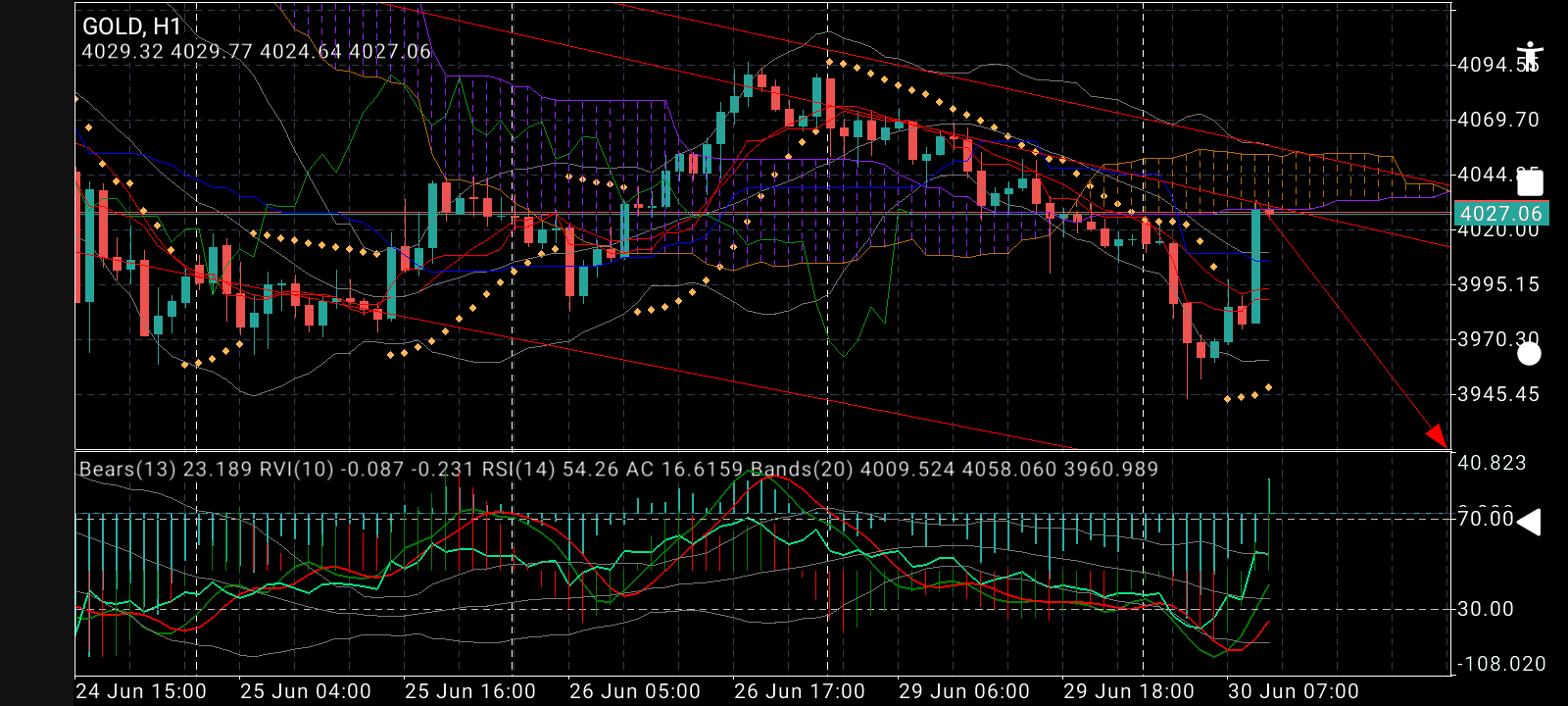
Task: Tap the 24 Jun 15:00 time label
Action: tap(141, 691)
